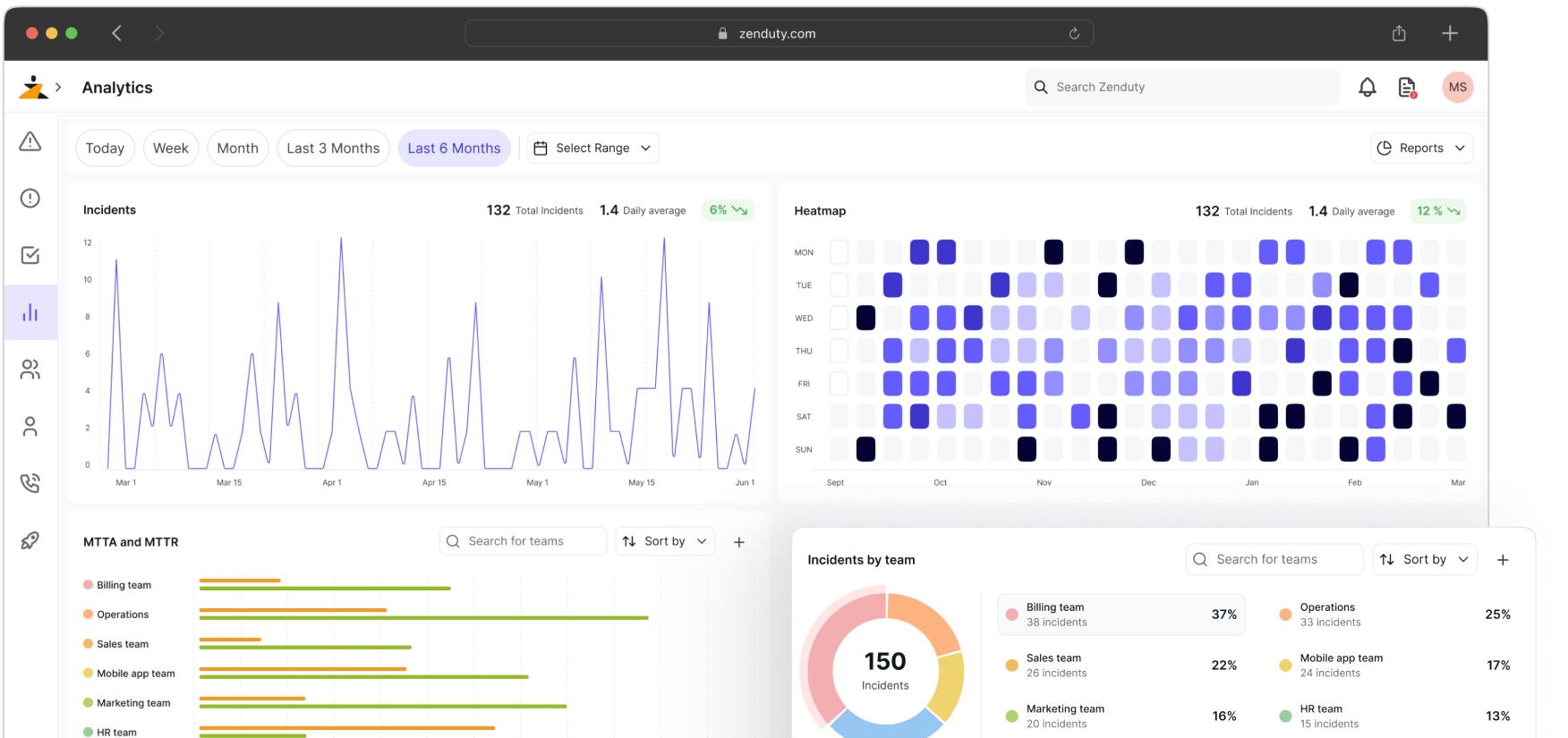Screen dimensions: 1568x738
Task: Open the rocket icon in sidebar
Action: 30,540
